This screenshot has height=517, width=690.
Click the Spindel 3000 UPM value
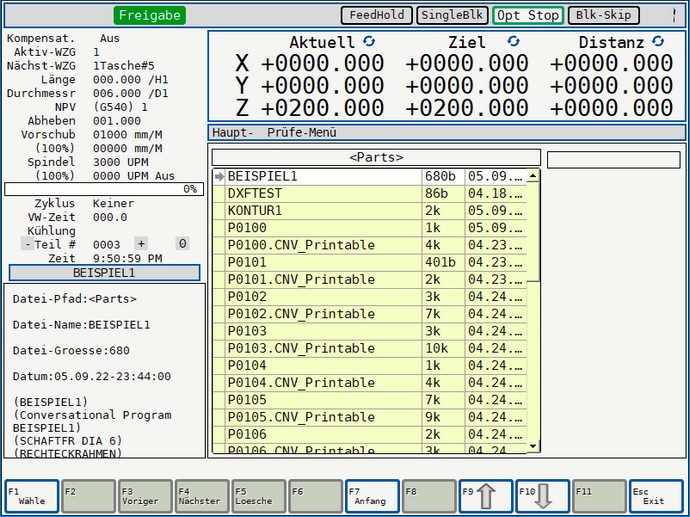click(121, 162)
